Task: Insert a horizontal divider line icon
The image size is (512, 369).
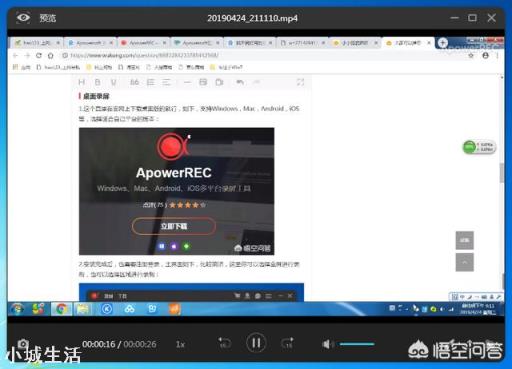Action: [x=187, y=82]
